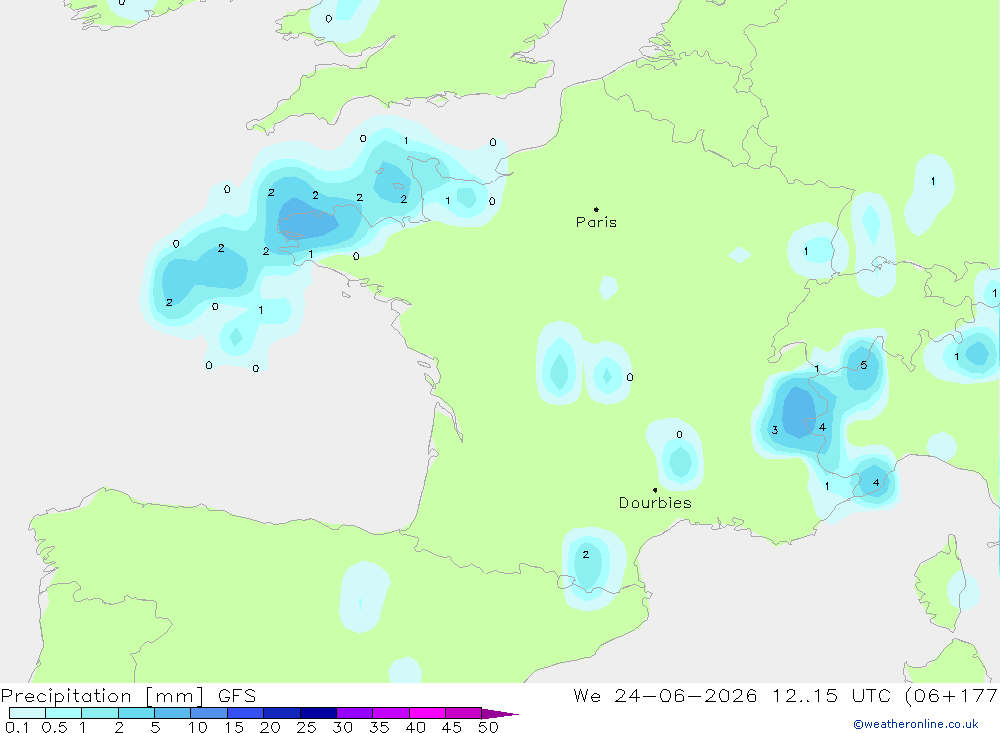This screenshot has height=733, width=1000.
Task: Click the weatheronline.co.uk copyright link
Action: [916, 724]
